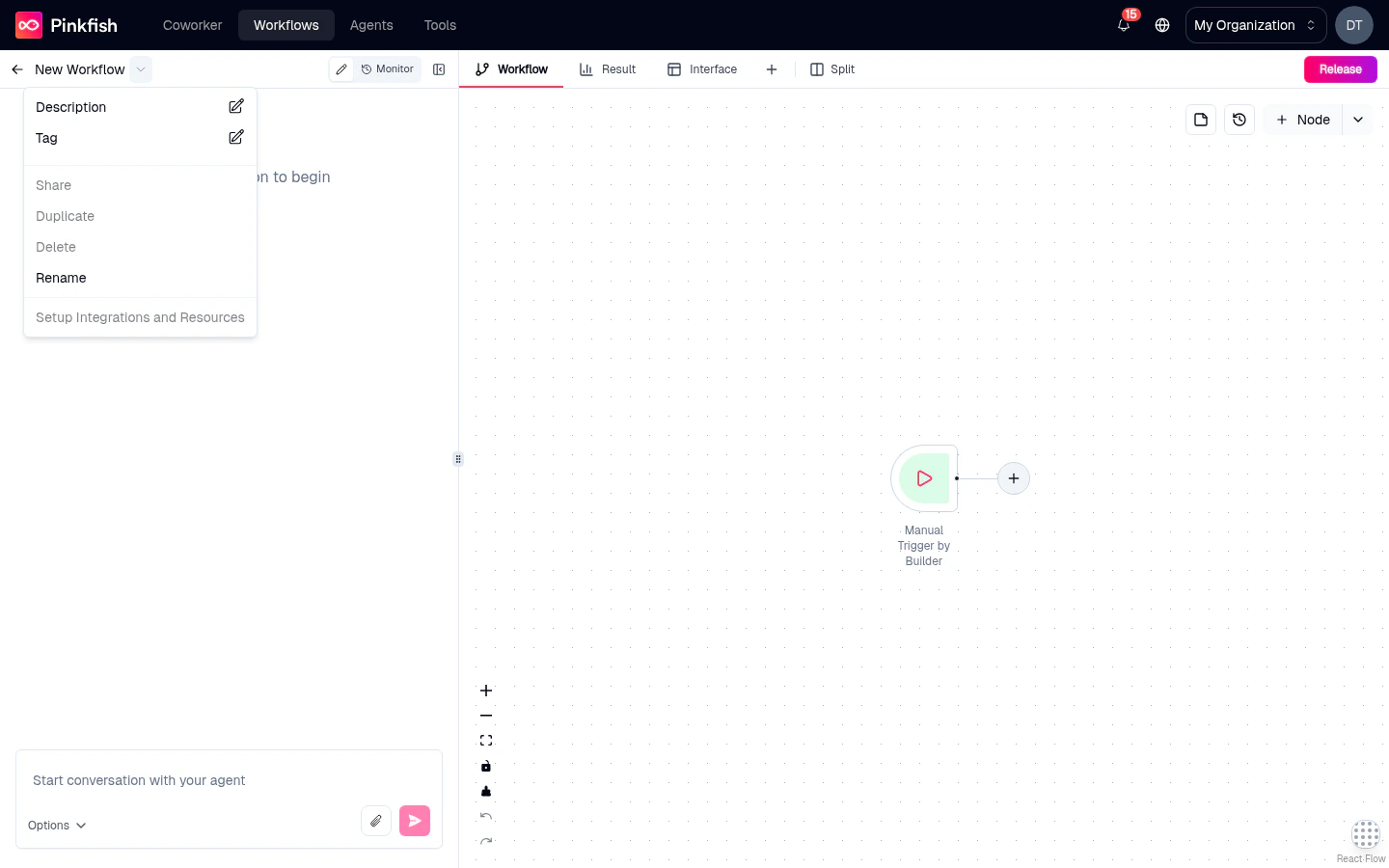Image resolution: width=1389 pixels, height=868 pixels.
Task: Collapse the left side panel
Action: pyautogui.click(x=439, y=69)
